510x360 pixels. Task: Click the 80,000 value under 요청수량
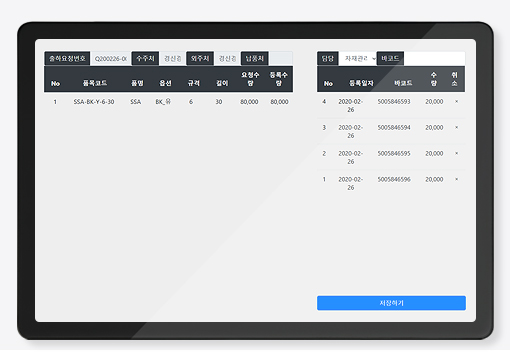tap(249, 102)
